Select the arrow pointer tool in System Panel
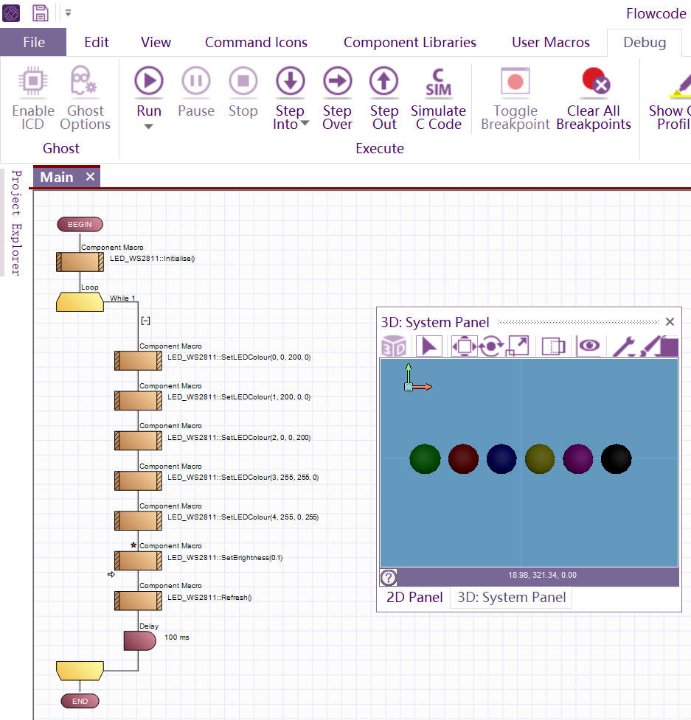Image resolution: width=691 pixels, height=720 pixels. tap(428, 346)
